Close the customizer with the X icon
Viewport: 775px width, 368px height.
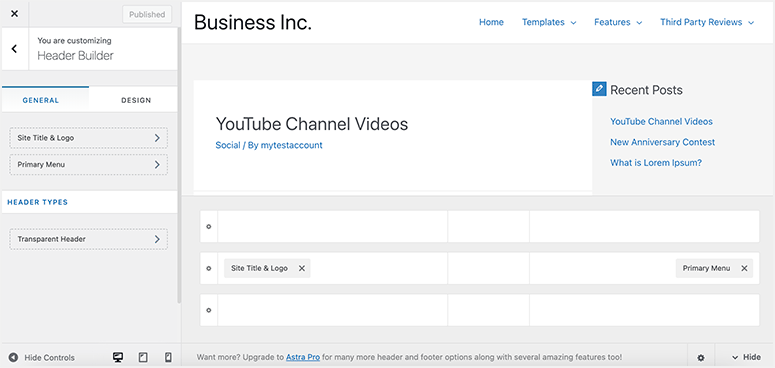coord(14,14)
